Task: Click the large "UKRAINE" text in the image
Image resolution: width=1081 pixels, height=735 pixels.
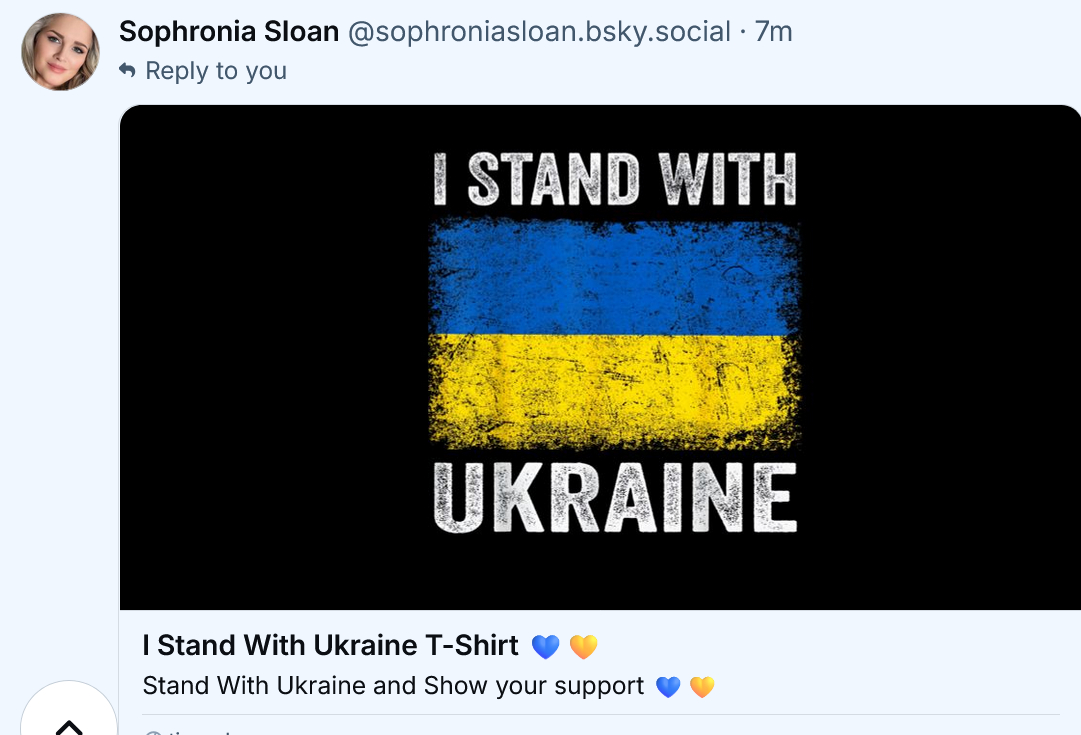Action: tap(614, 497)
